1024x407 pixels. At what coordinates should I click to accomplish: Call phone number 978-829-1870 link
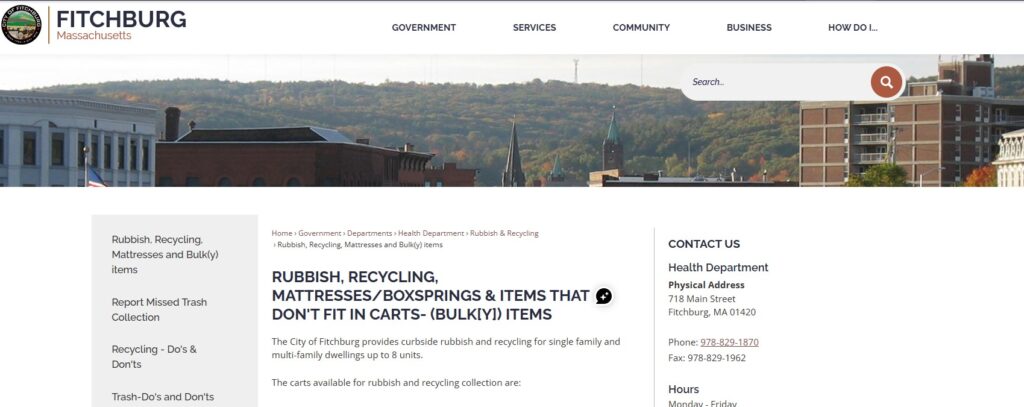[729, 342]
